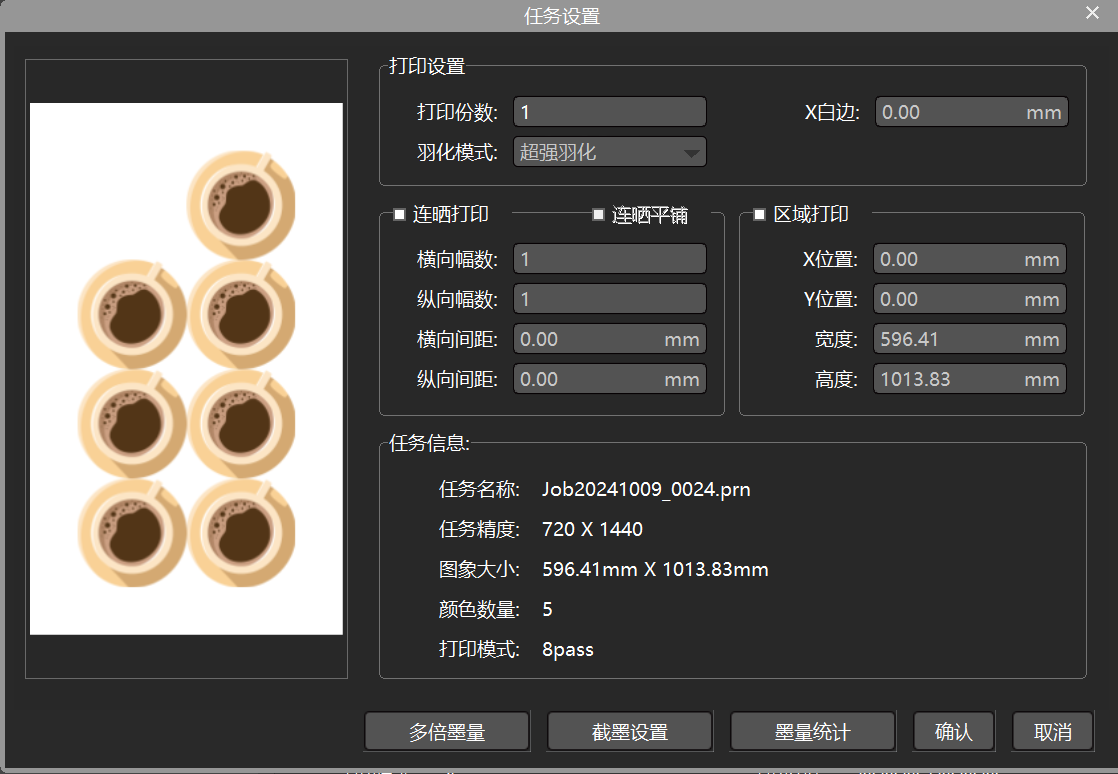Click the 纵向间距 input field
The width and height of the screenshot is (1118, 774).
[610, 378]
